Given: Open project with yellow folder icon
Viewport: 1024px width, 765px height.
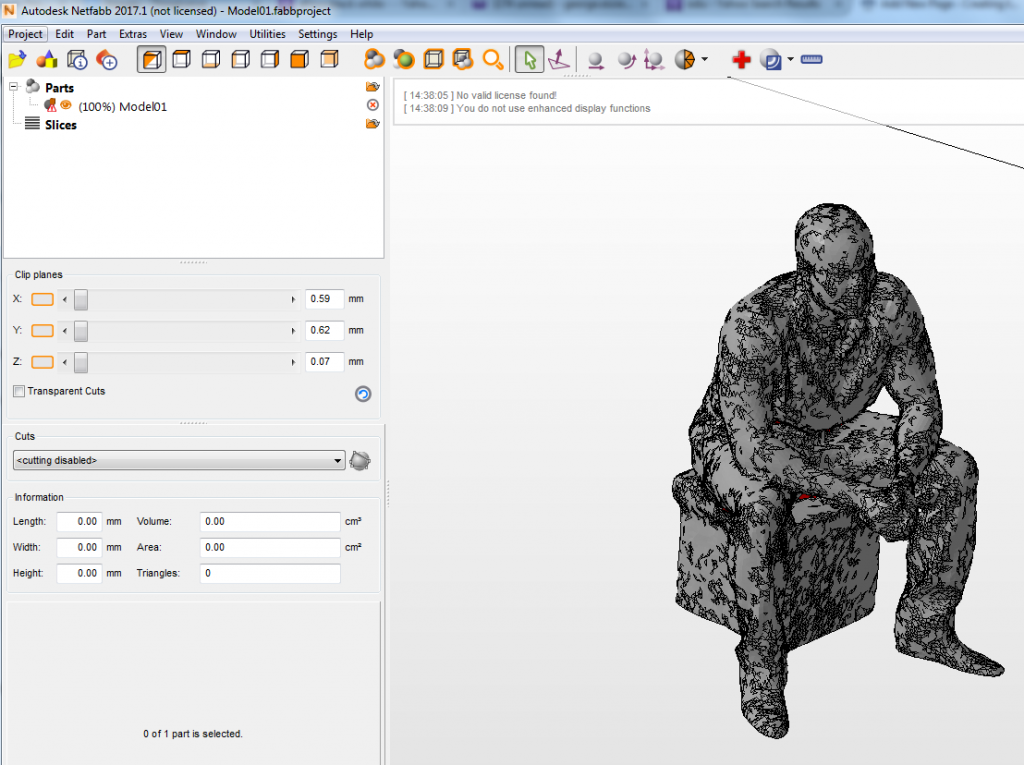Looking at the screenshot, I should click(17, 61).
